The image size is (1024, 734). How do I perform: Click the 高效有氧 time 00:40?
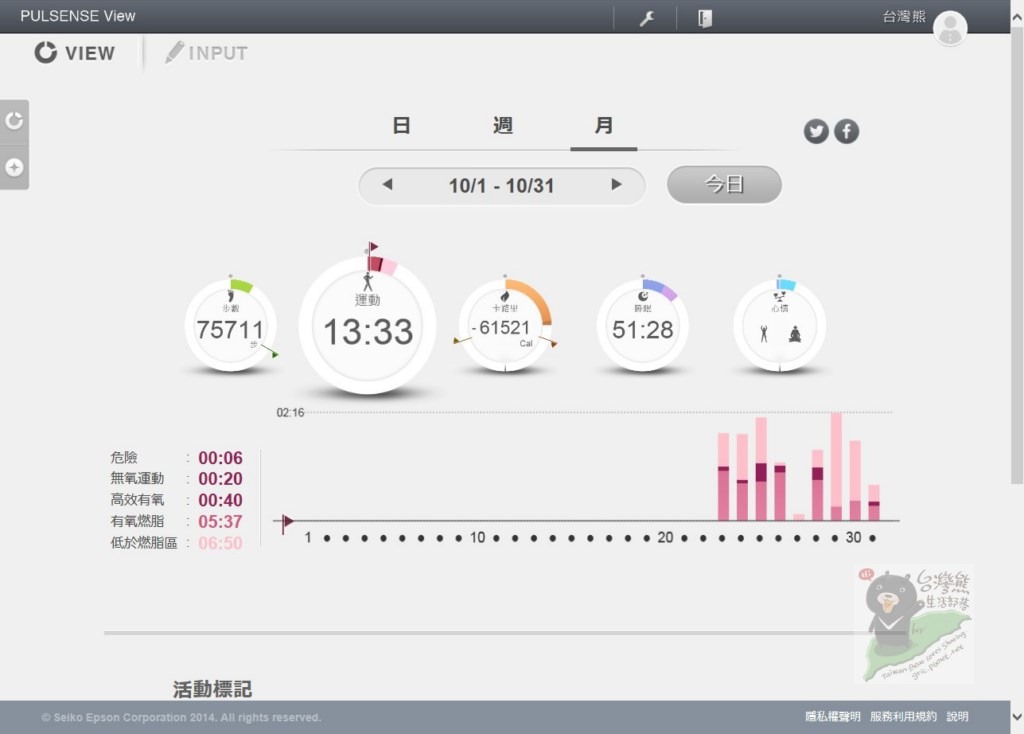tap(220, 500)
